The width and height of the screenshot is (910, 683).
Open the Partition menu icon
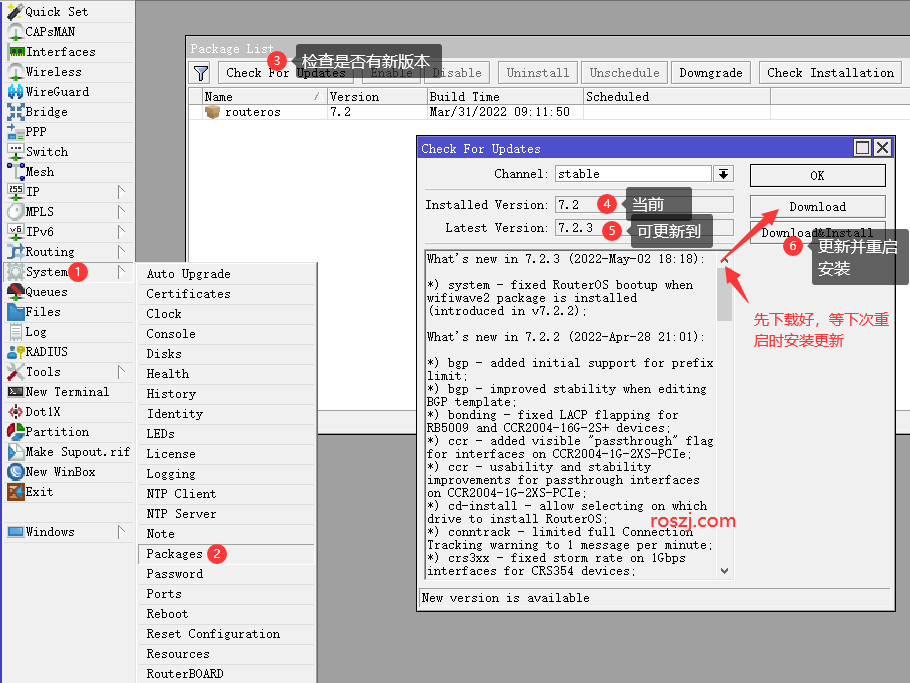[15, 432]
